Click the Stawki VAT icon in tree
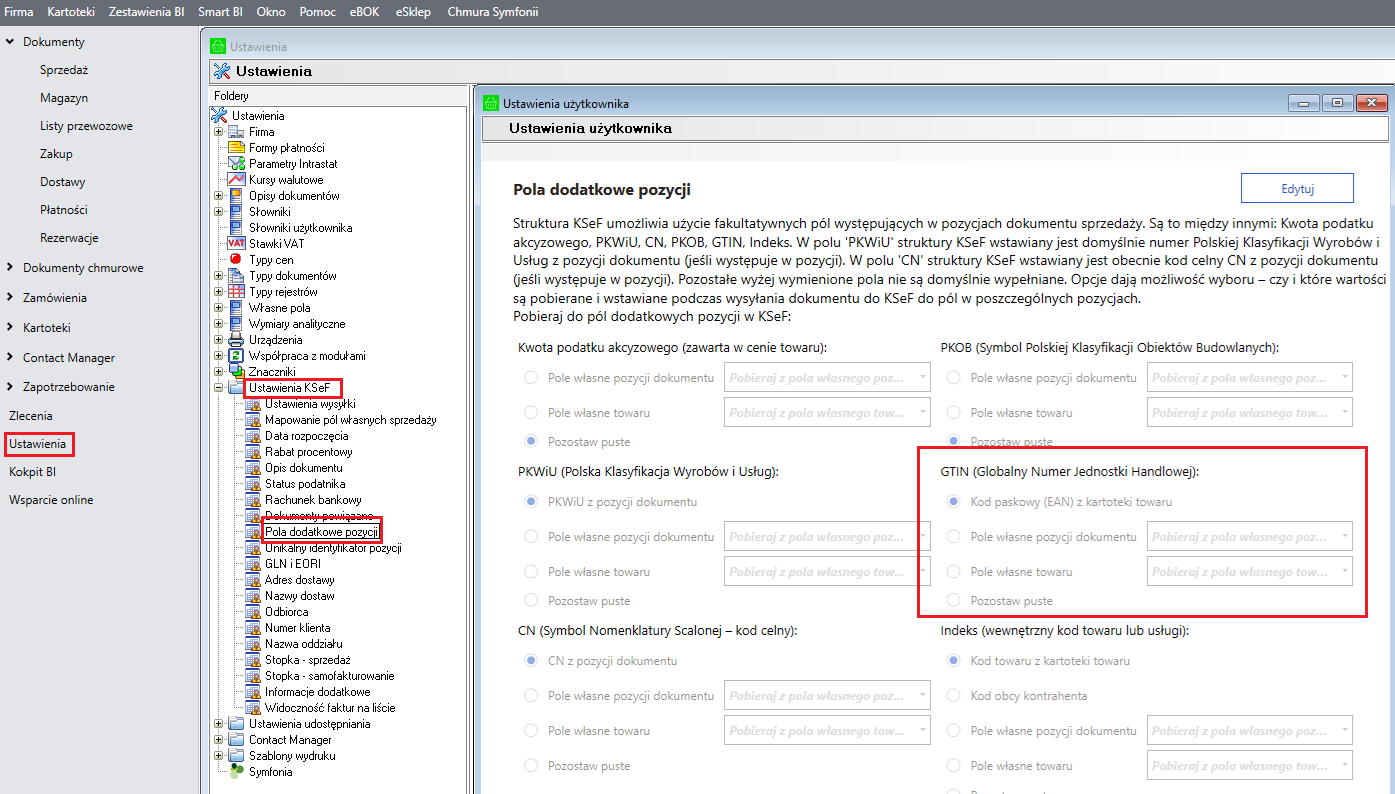This screenshot has height=794, width=1395. pos(236,243)
